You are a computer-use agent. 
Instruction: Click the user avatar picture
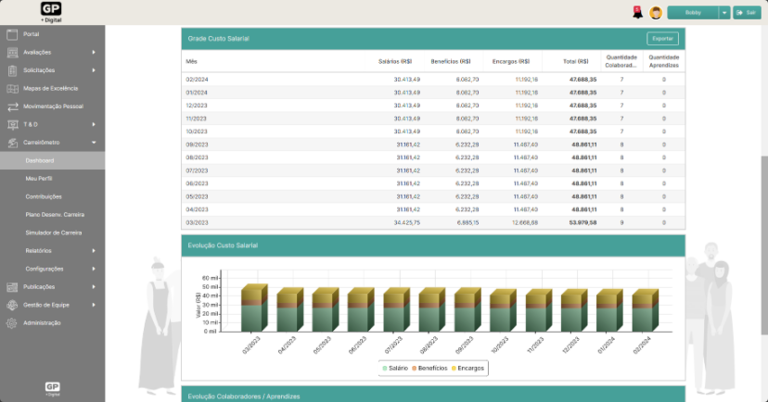point(656,12)
